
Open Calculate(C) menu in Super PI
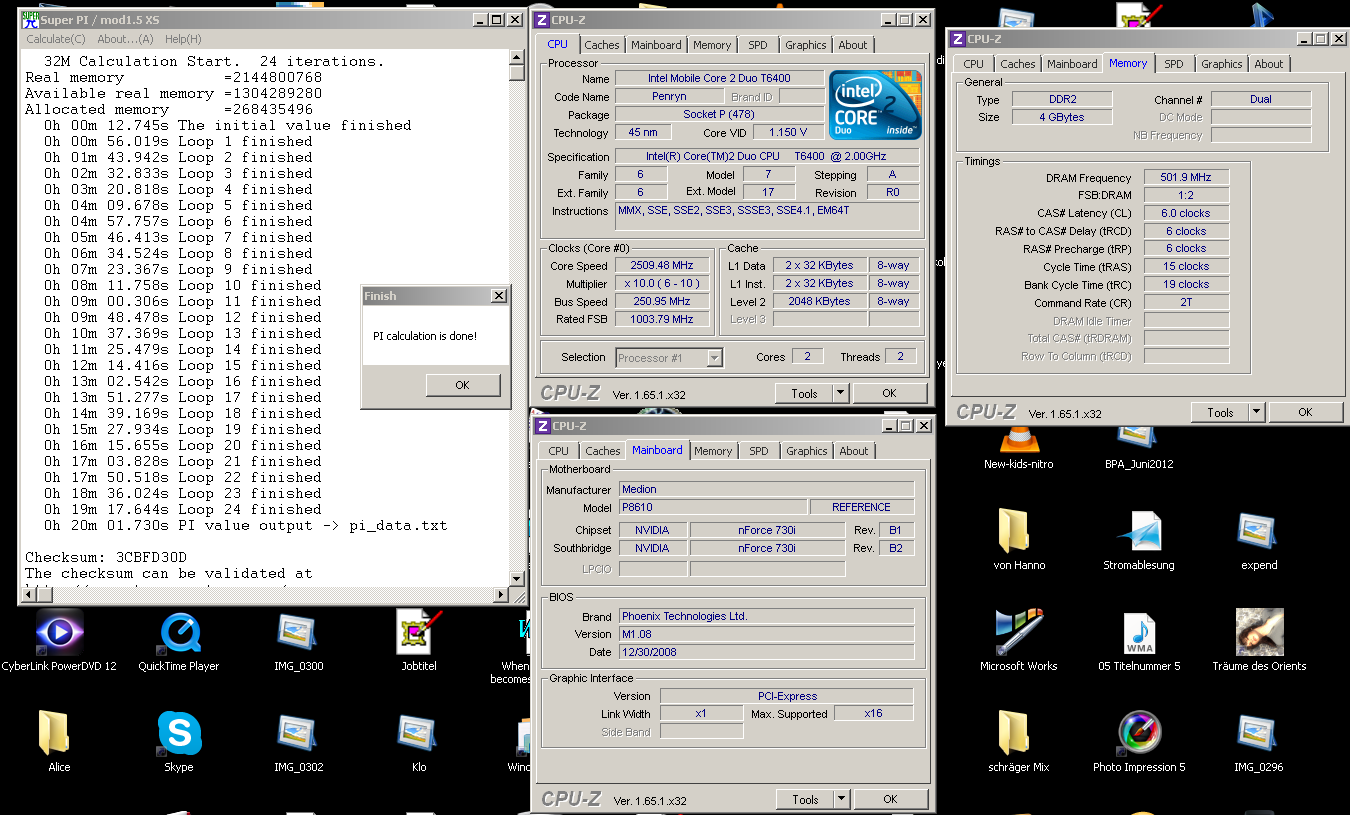tap(56, 39)
